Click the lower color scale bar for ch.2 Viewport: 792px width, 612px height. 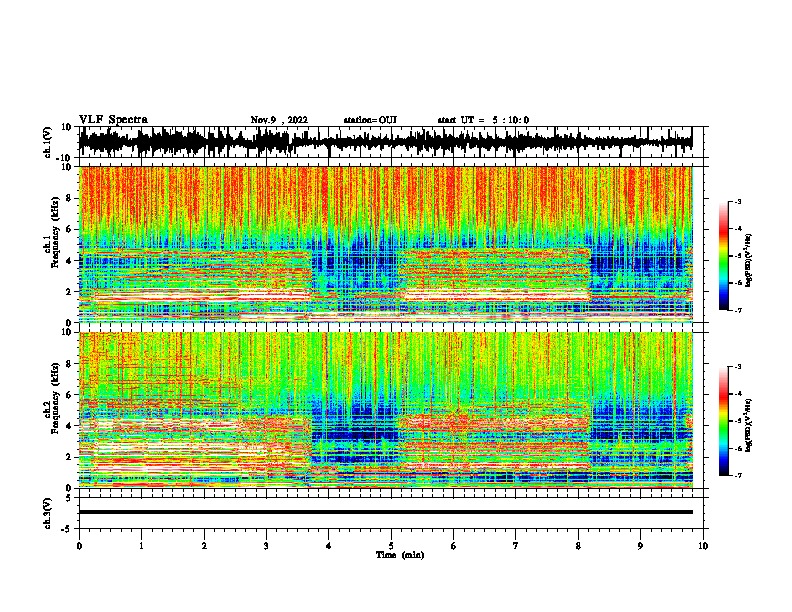[x=724, y=421]
